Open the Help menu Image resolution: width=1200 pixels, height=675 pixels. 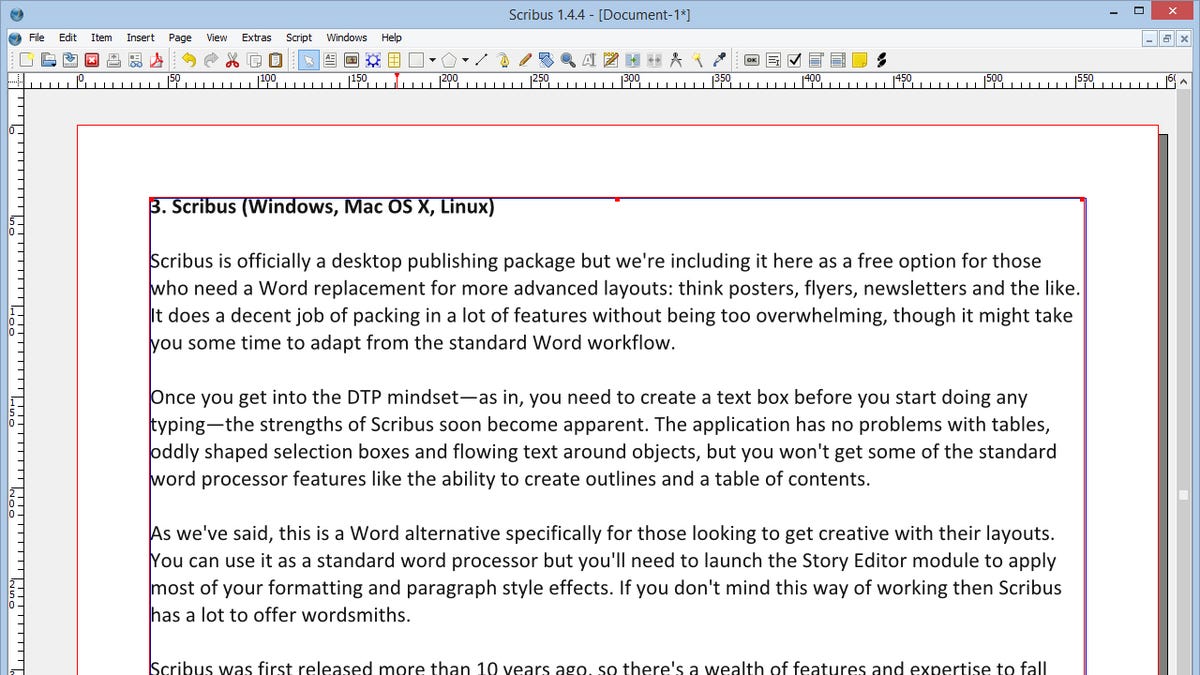pos(391,38)
